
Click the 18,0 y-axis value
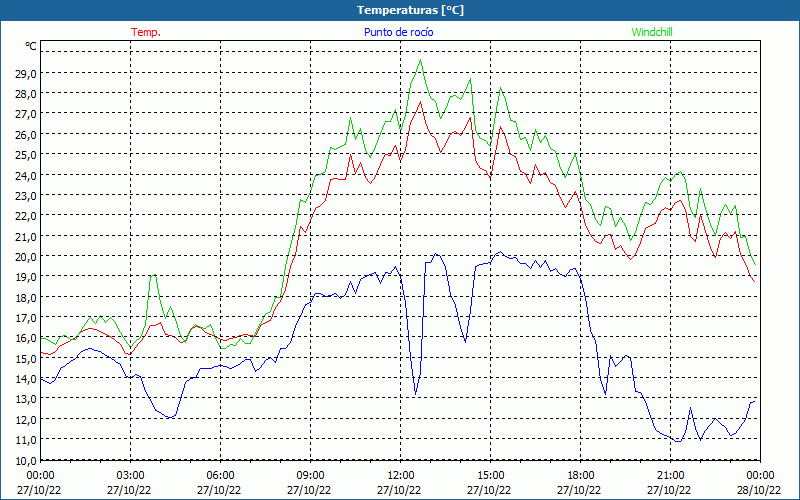[26, 297]
